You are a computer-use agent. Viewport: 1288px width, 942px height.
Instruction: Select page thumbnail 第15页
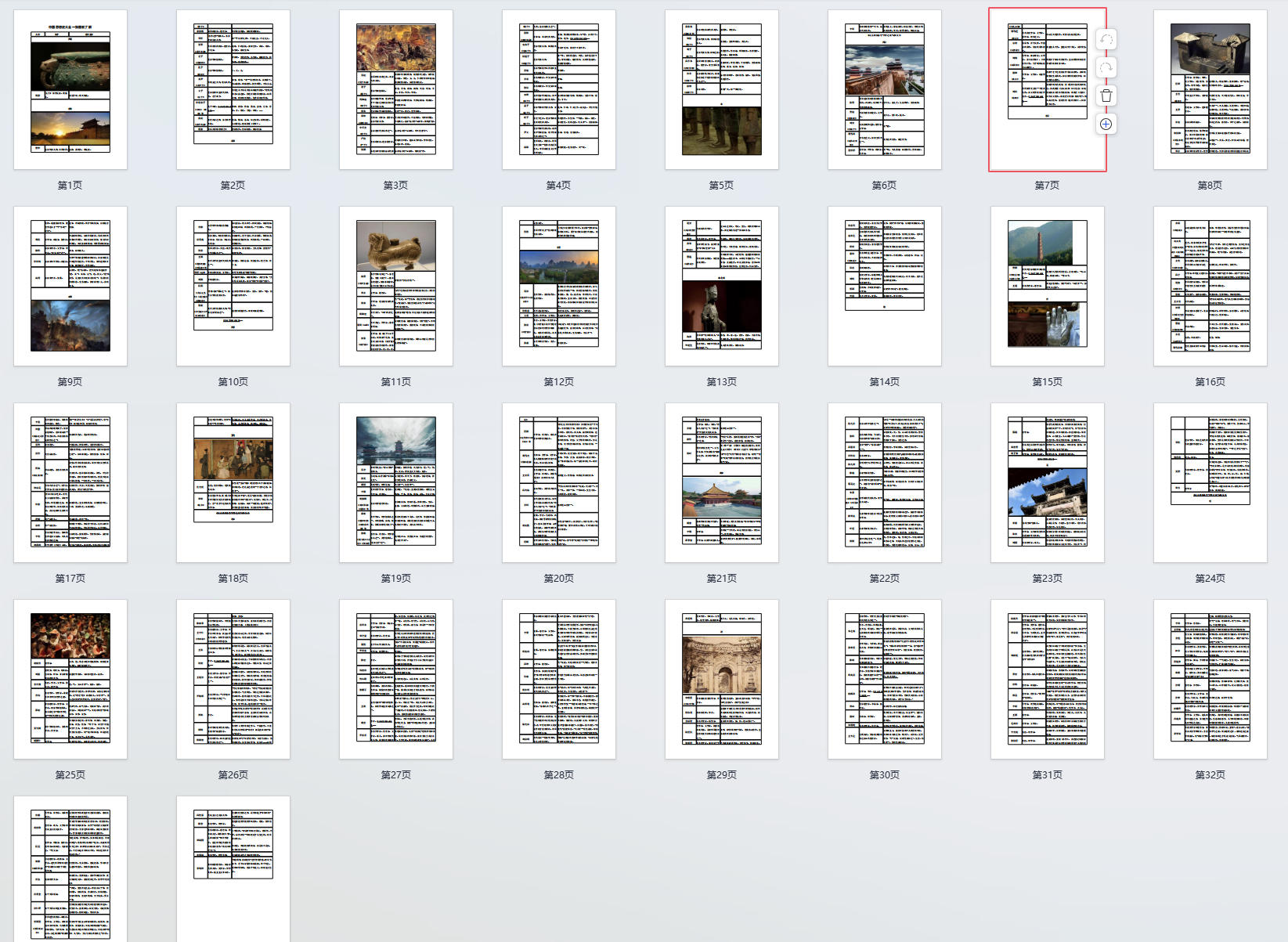coord(1047,286)
